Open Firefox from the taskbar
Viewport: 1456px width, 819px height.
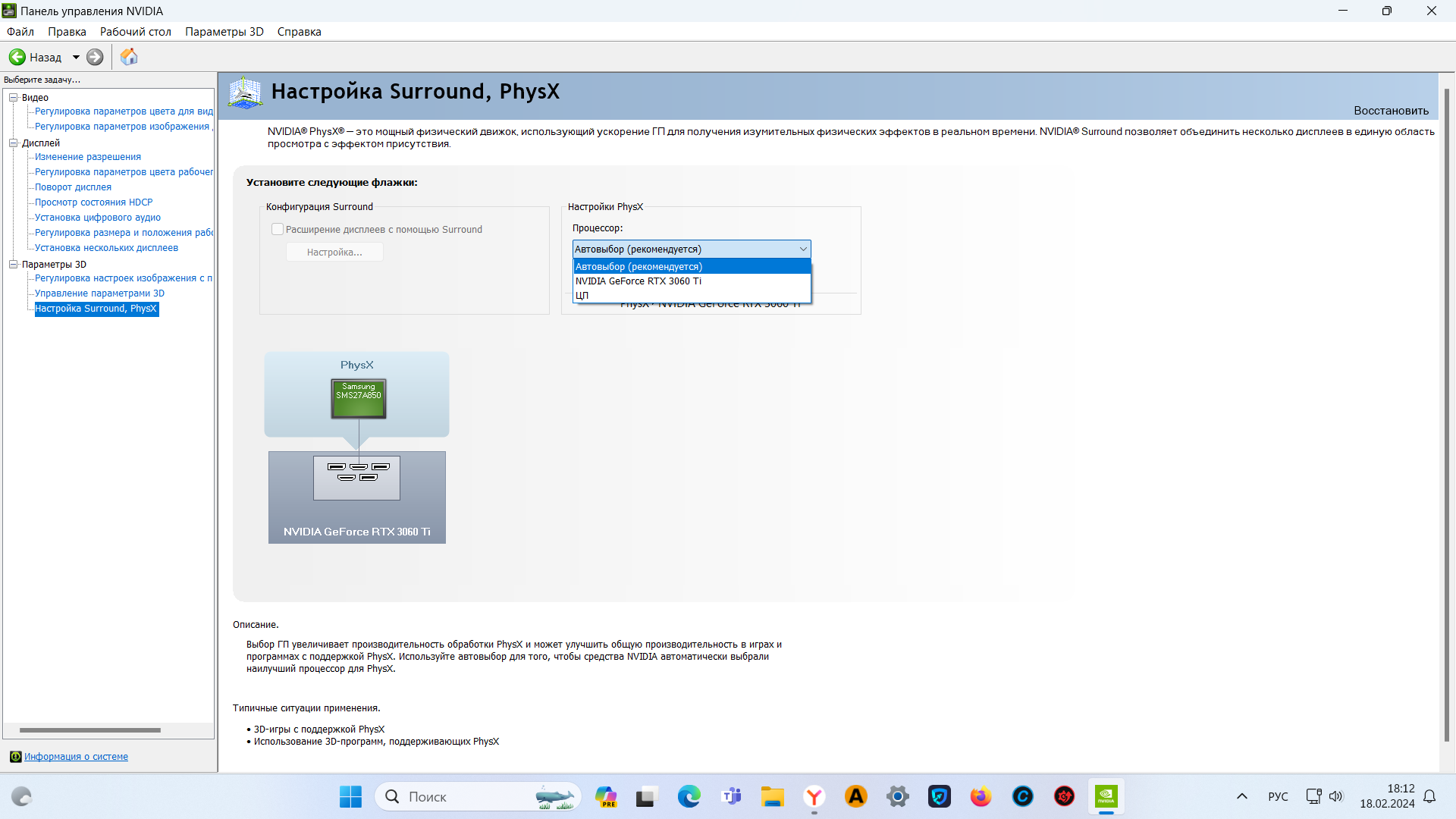(981, 796)
